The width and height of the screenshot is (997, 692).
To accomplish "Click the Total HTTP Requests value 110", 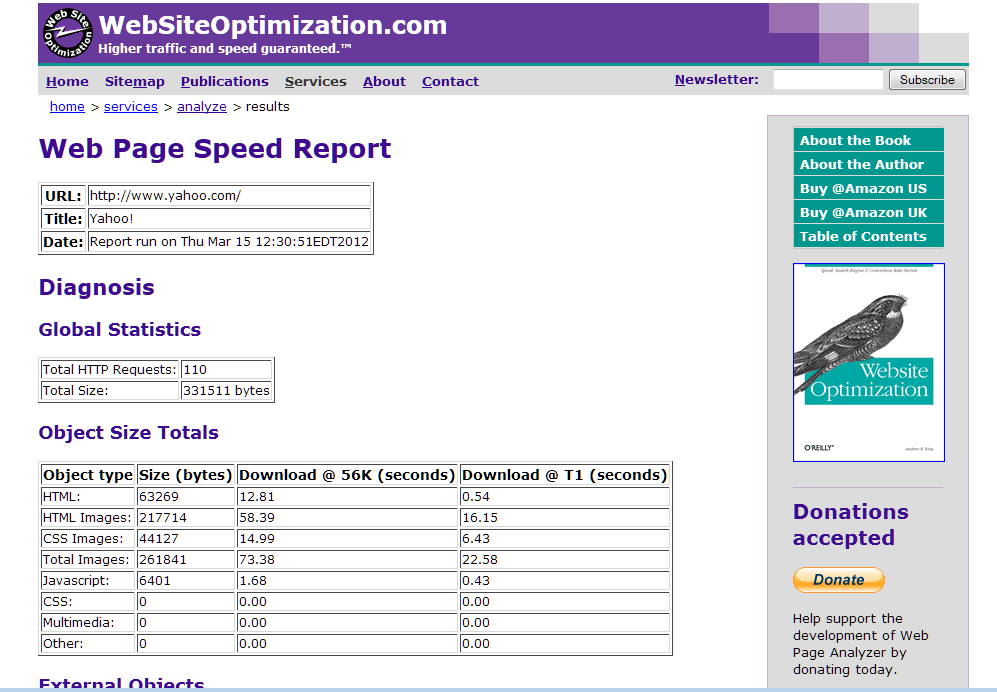I will click(226, 369).
